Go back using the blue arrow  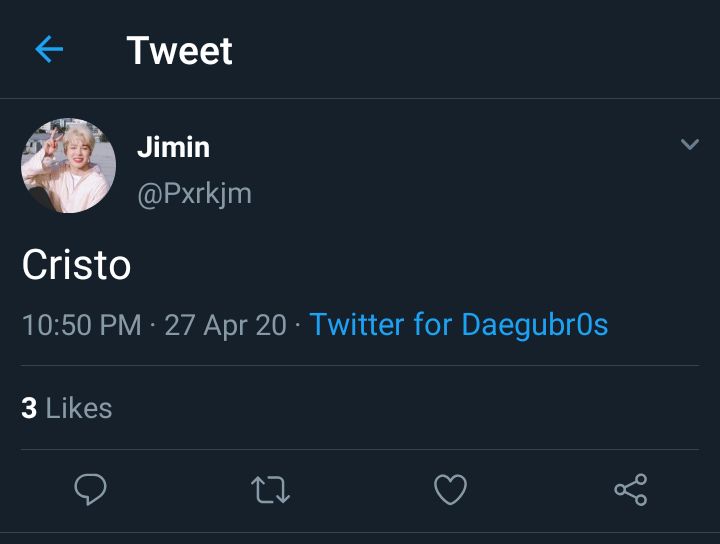click(49, 49)
